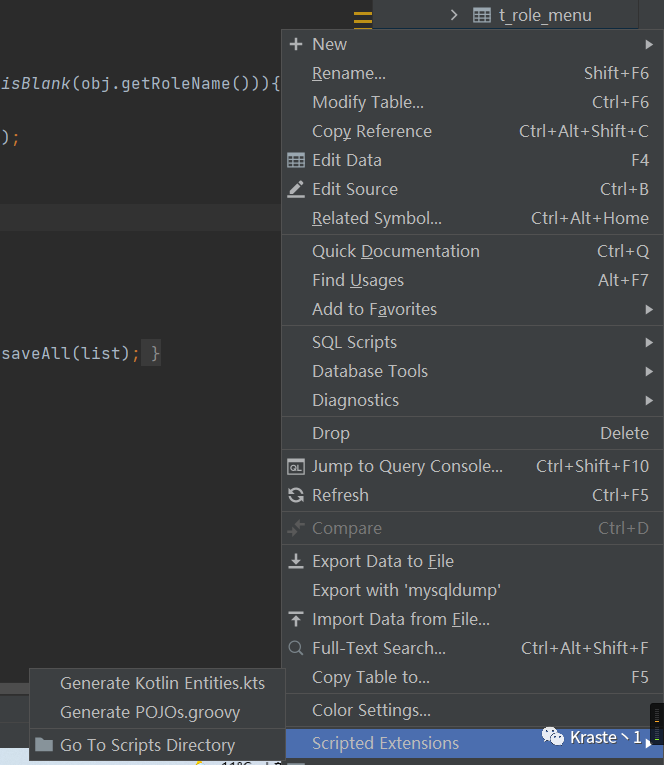Open the Diagnostics submenu arrow
The height and width of the screenshot is (765, 664).
[x=649, y=400]
